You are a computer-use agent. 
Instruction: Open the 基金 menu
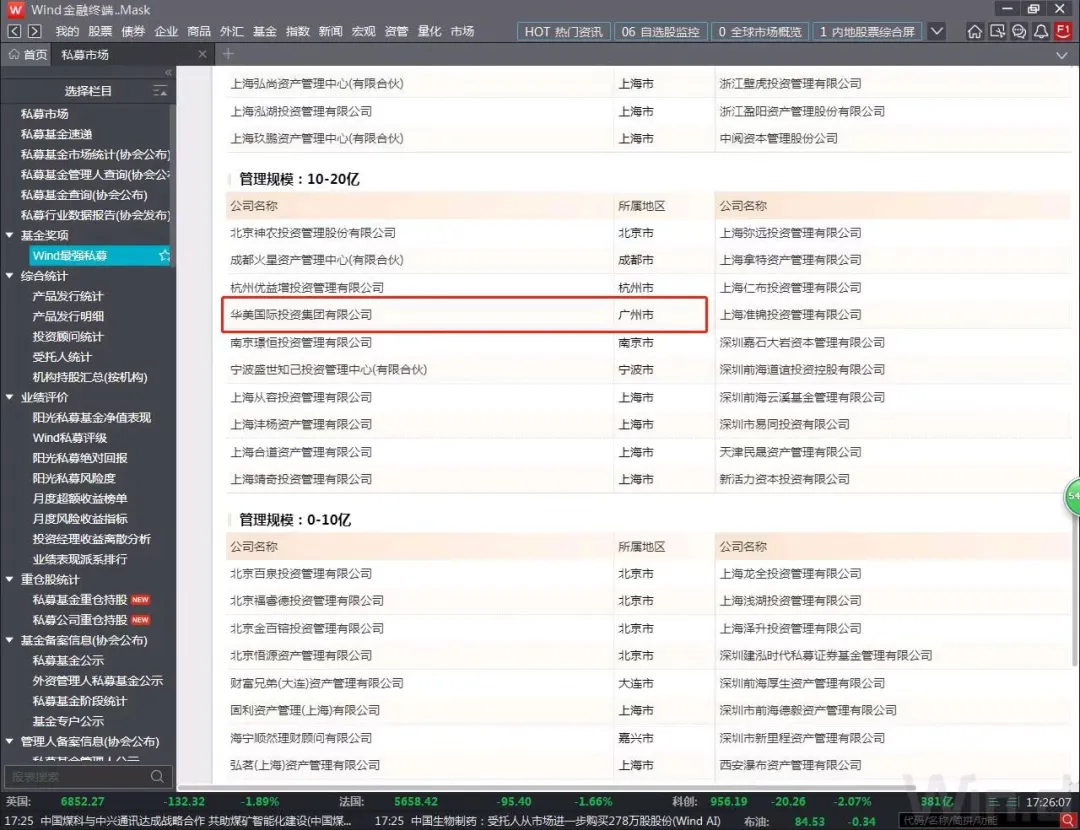(265, 32)
